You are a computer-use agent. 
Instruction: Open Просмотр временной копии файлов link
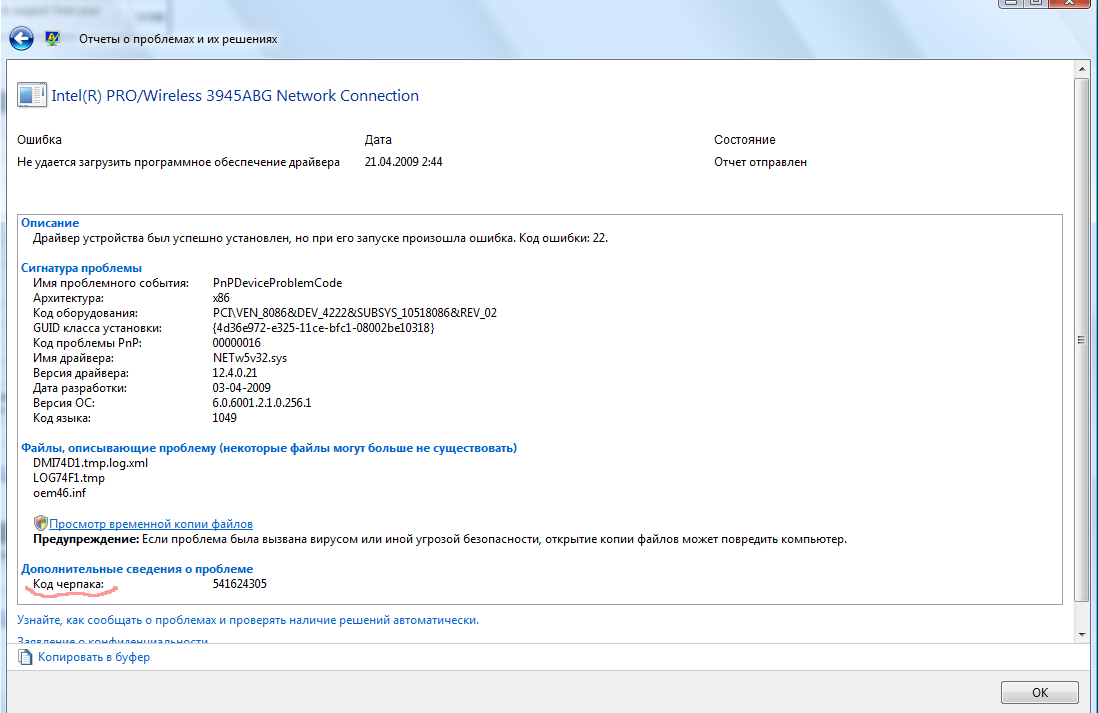151,524
